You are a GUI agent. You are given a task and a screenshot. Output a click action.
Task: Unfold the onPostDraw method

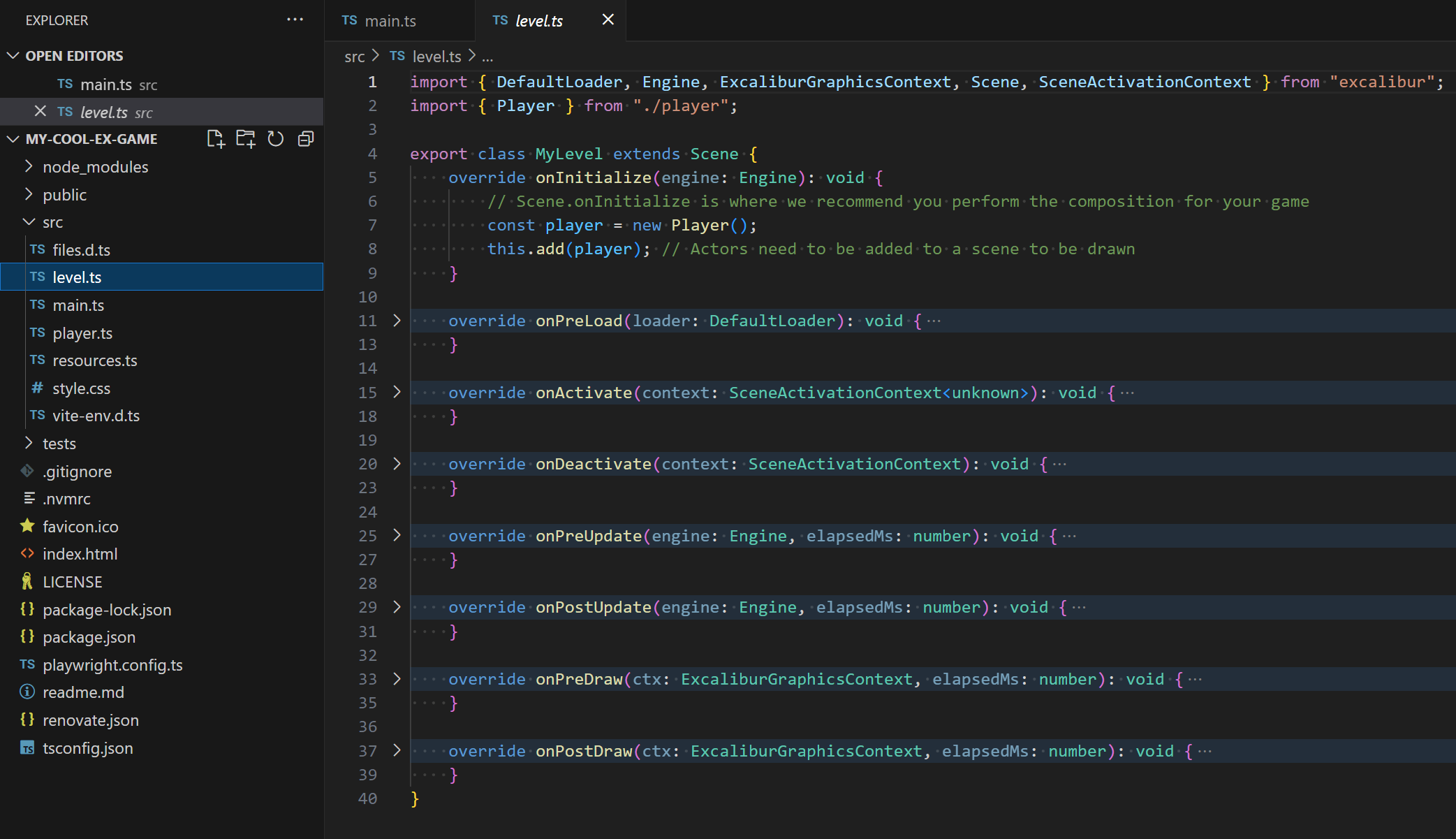[397, 751]
